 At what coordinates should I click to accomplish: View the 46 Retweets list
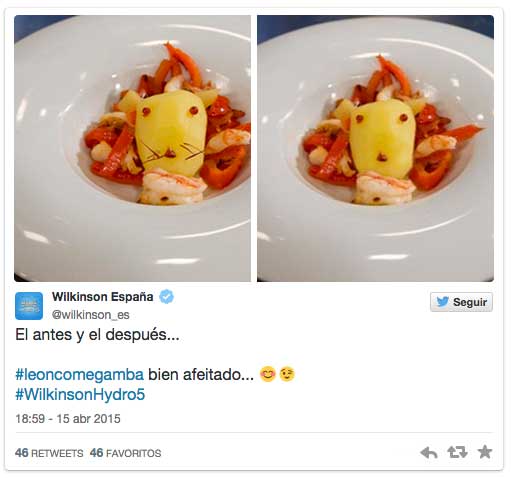[49, 453]
